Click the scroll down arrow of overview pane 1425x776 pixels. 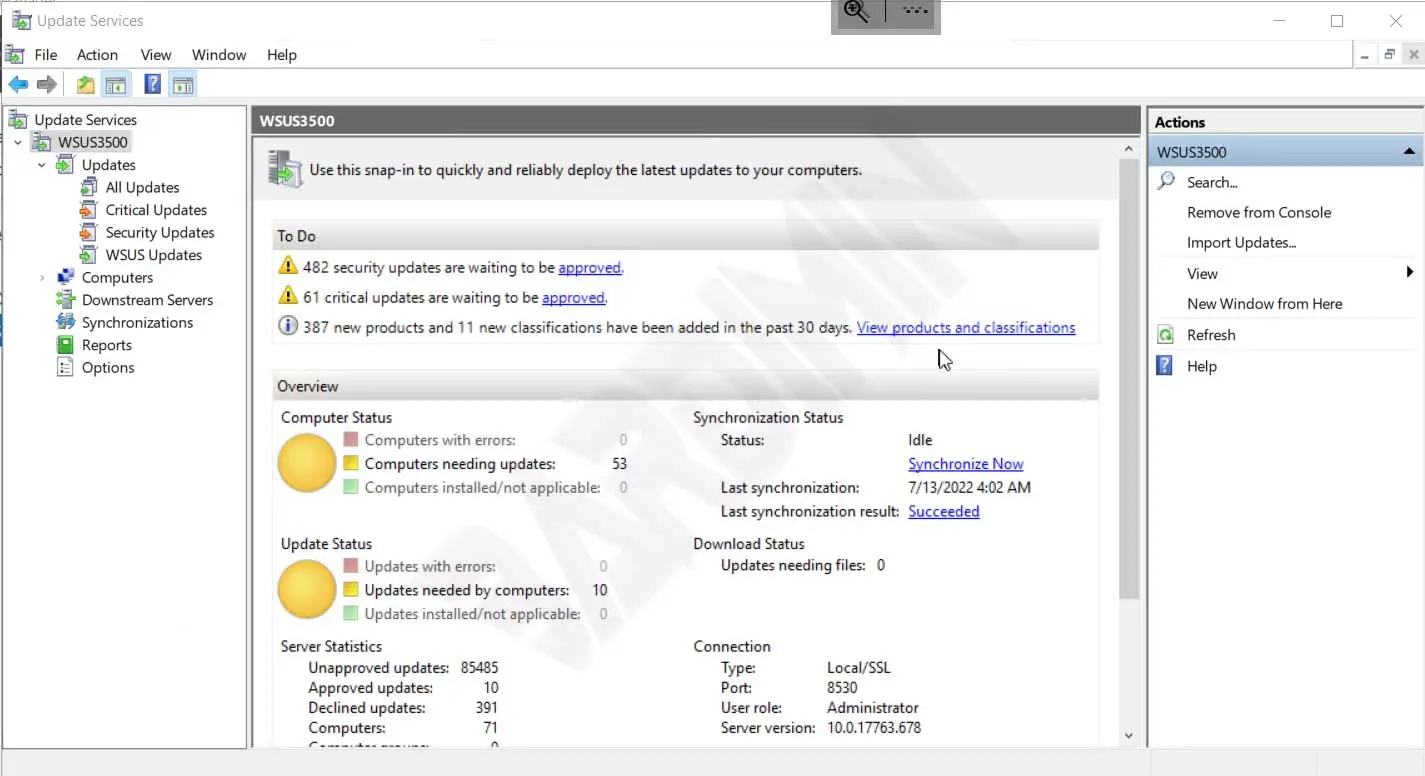coord(1128,736)
